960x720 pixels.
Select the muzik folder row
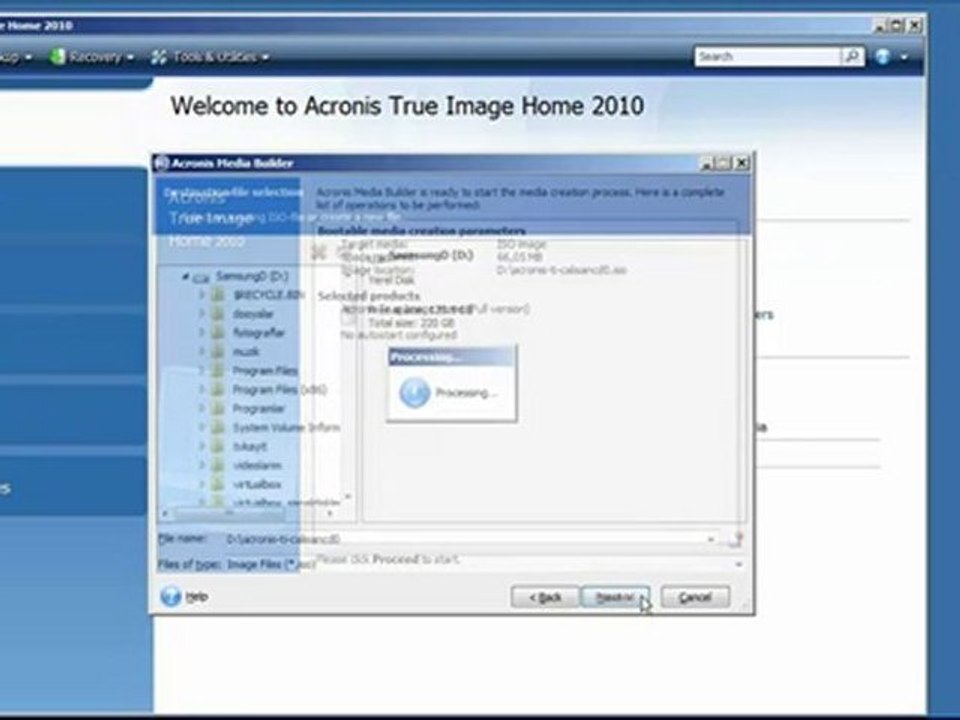coord(246,351)
